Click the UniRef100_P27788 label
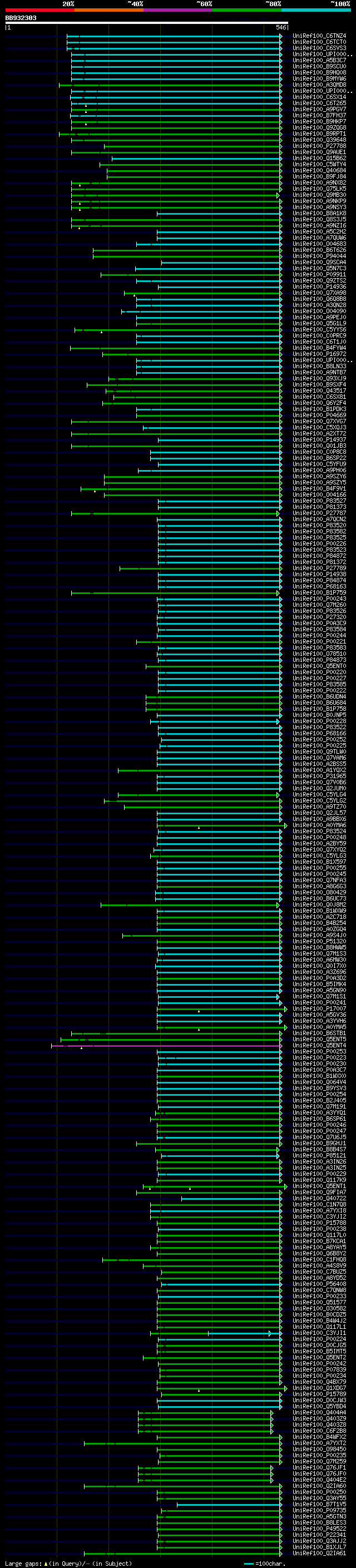Screen dimensions: 356x1568 tap(319, 146)
